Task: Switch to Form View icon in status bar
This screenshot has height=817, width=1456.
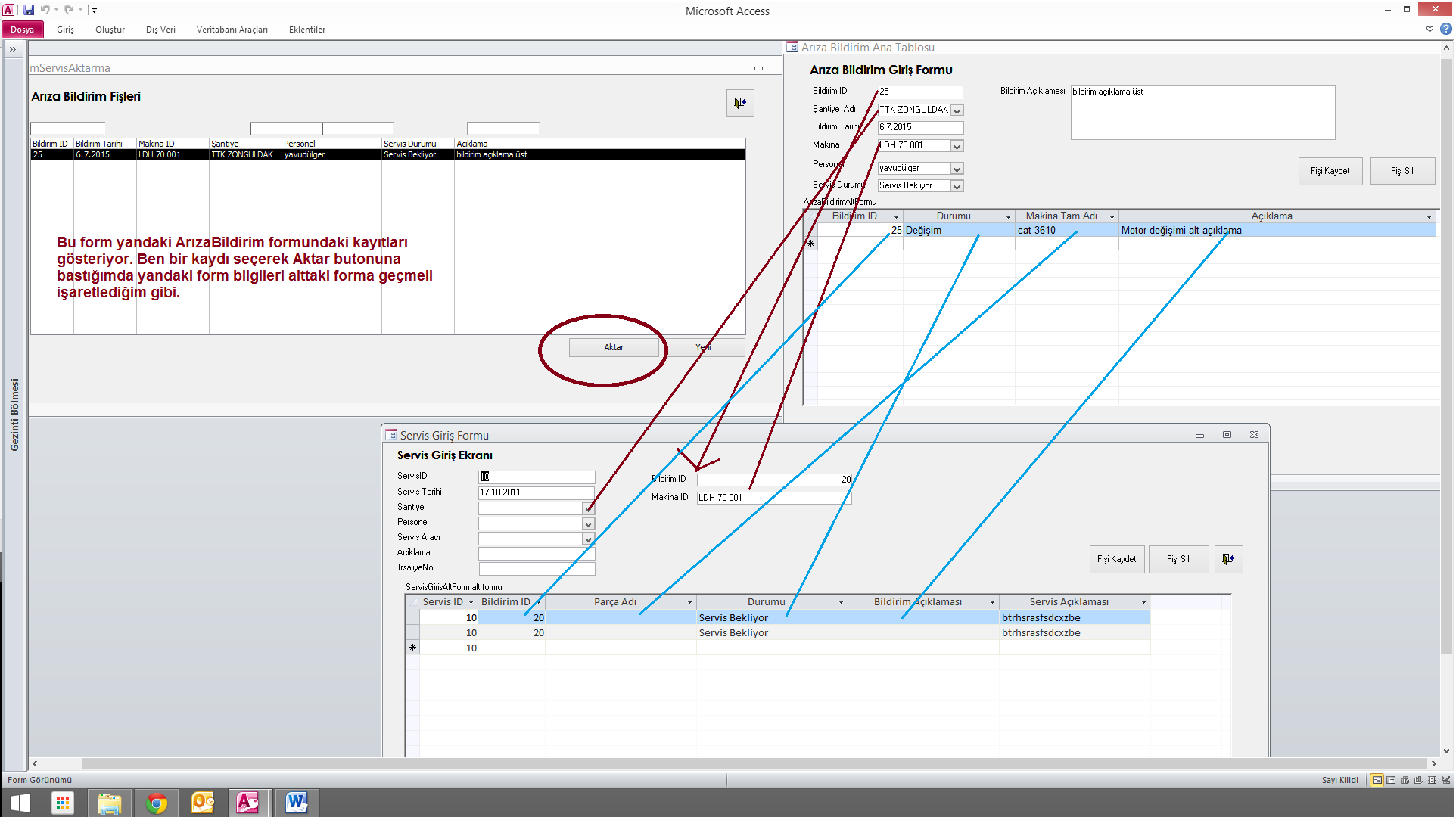Action: coord(1377,780)
